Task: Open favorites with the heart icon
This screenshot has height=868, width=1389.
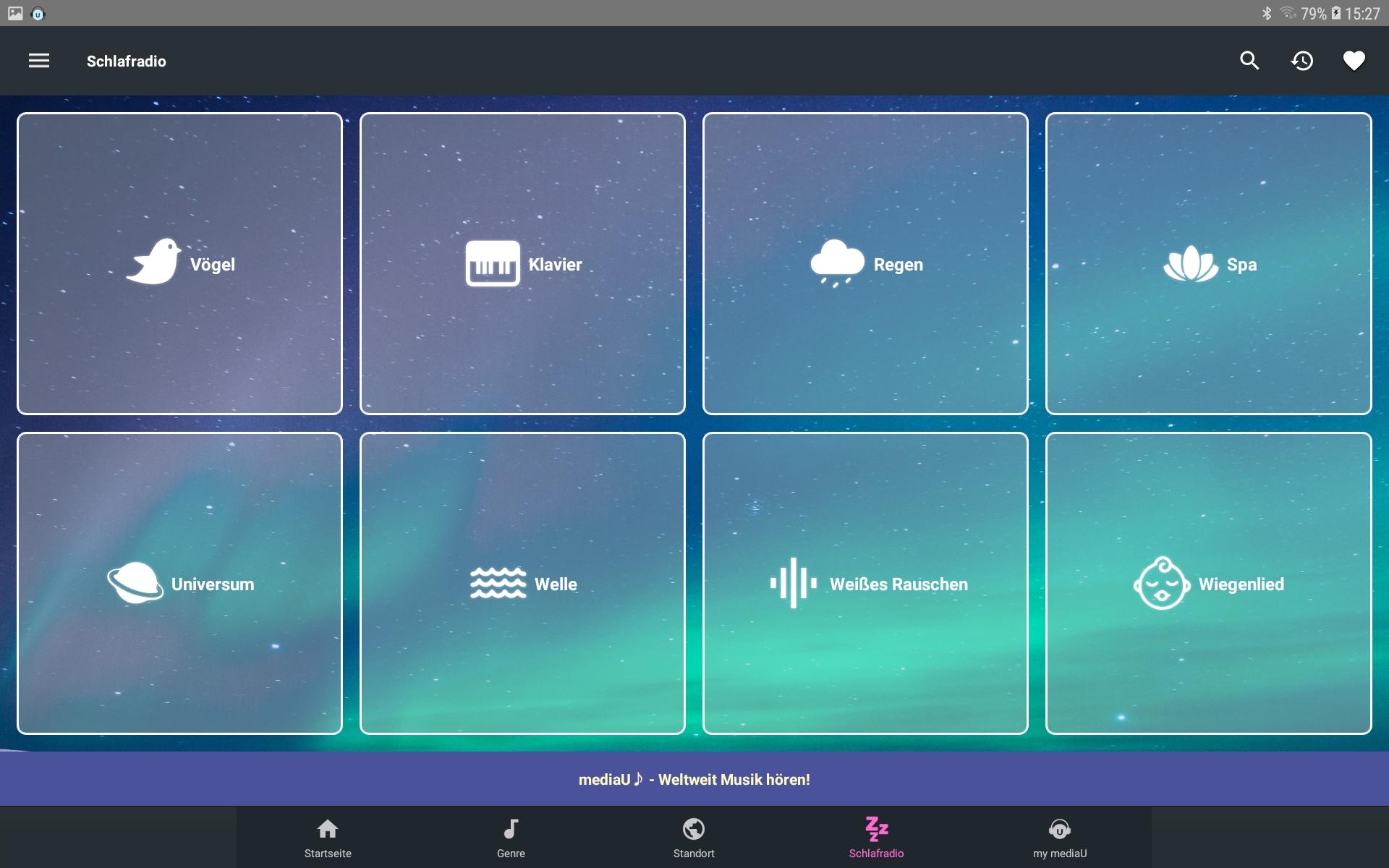Action: point(1354,61)
